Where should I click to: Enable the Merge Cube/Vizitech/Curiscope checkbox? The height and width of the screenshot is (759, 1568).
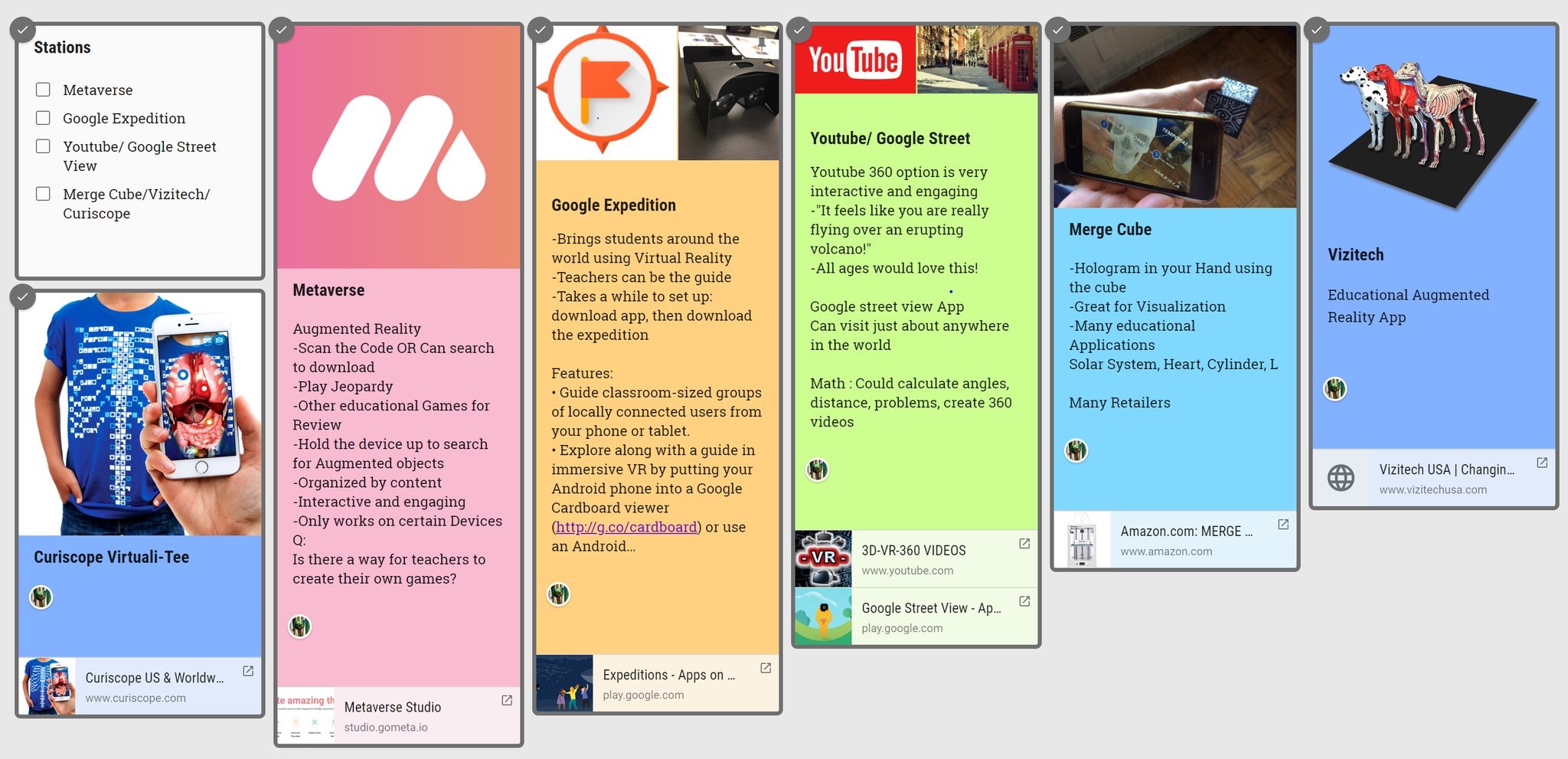tap(44, 194)
